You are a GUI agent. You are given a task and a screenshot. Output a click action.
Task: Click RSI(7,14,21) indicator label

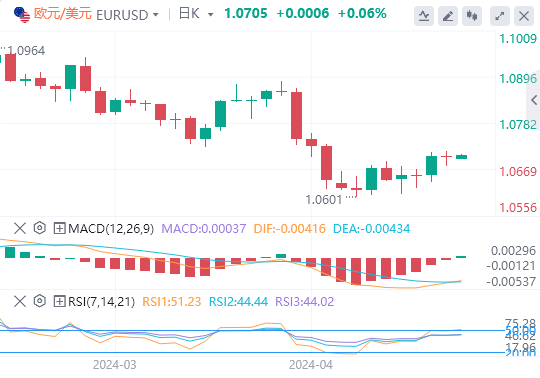[x=101, y=302]
